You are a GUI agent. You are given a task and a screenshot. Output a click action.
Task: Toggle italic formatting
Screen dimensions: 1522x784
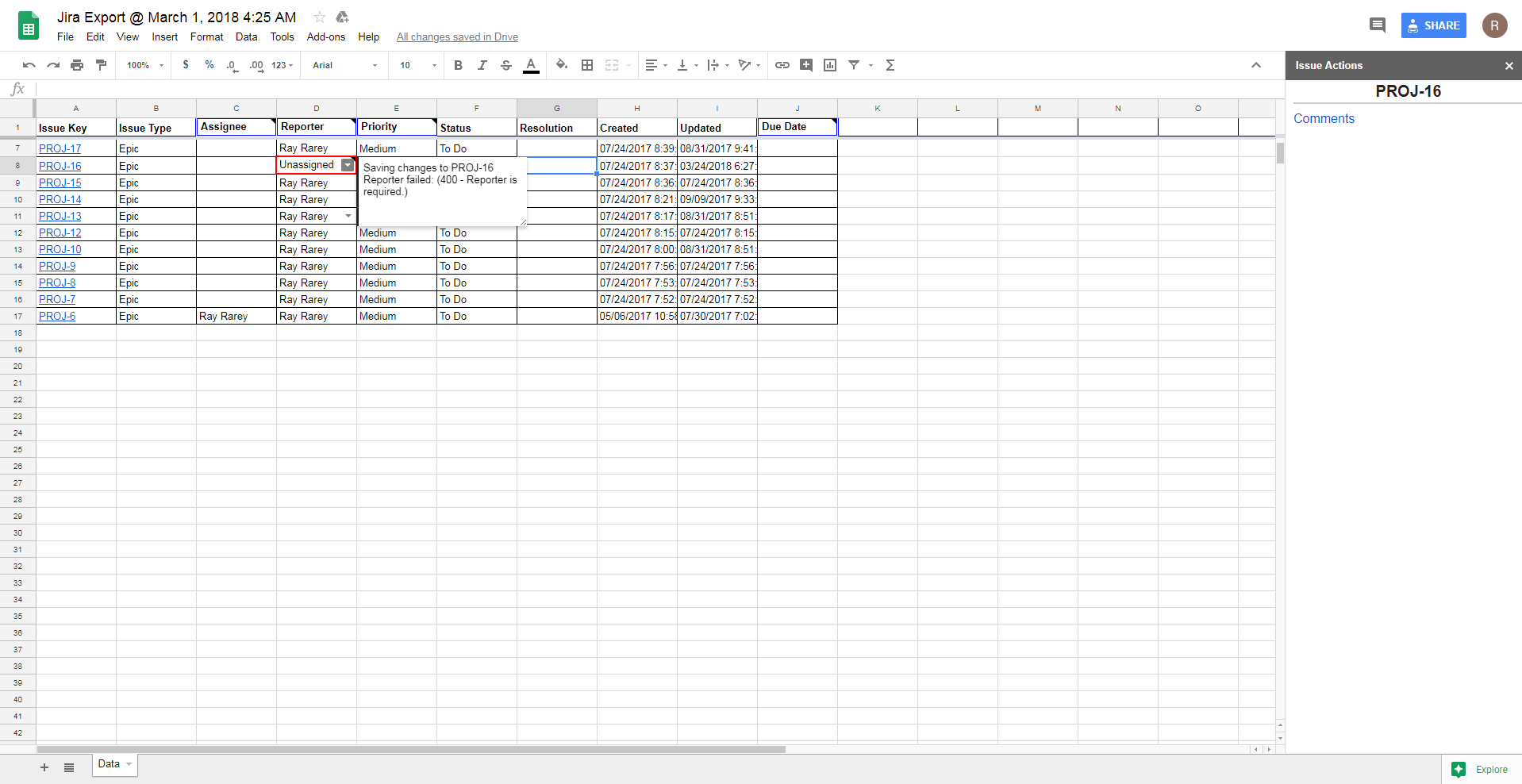click(x=482, y=65)
